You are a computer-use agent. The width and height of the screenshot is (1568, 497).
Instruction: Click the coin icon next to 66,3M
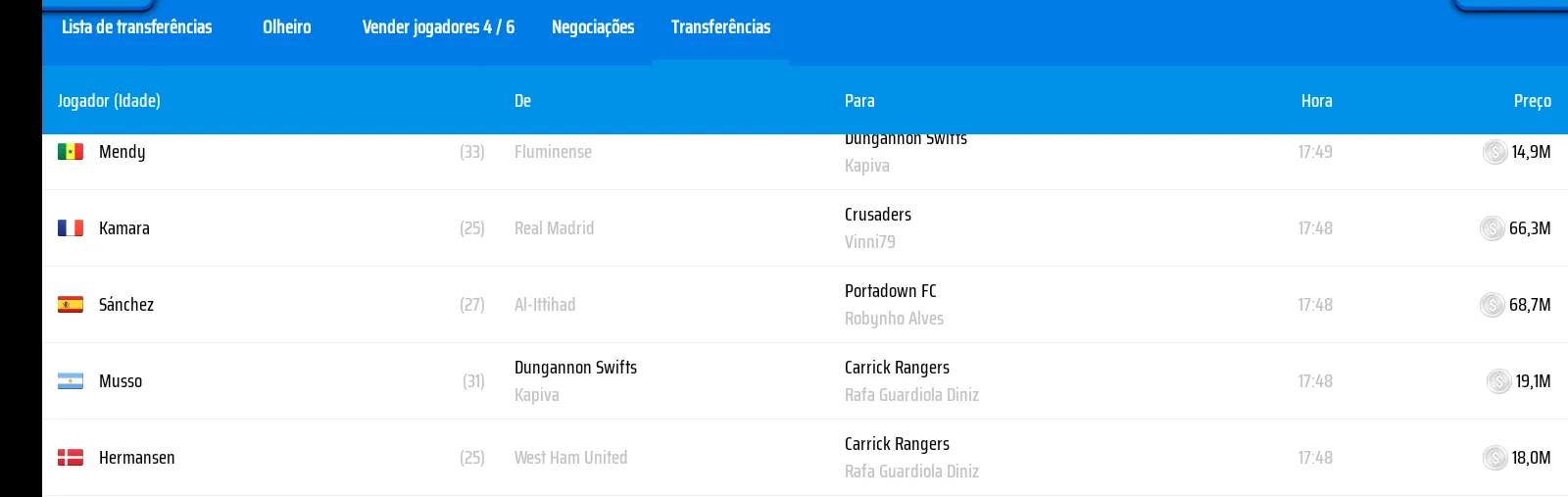click(1493, 228)
